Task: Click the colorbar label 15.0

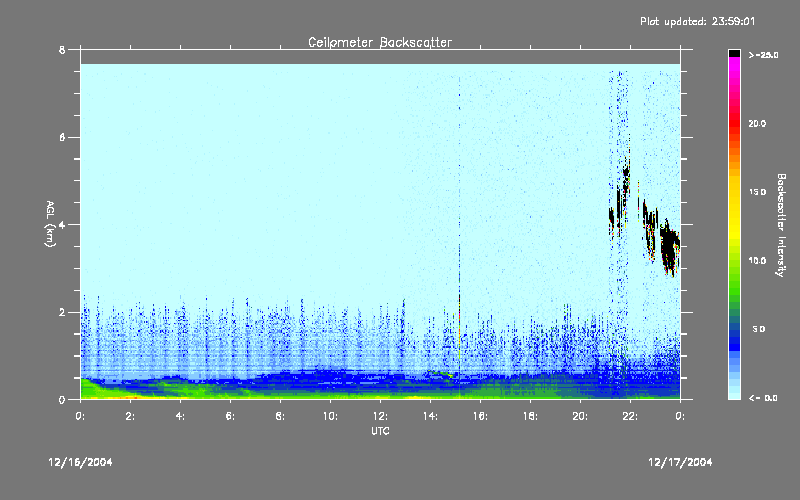Action: point(757,192)
